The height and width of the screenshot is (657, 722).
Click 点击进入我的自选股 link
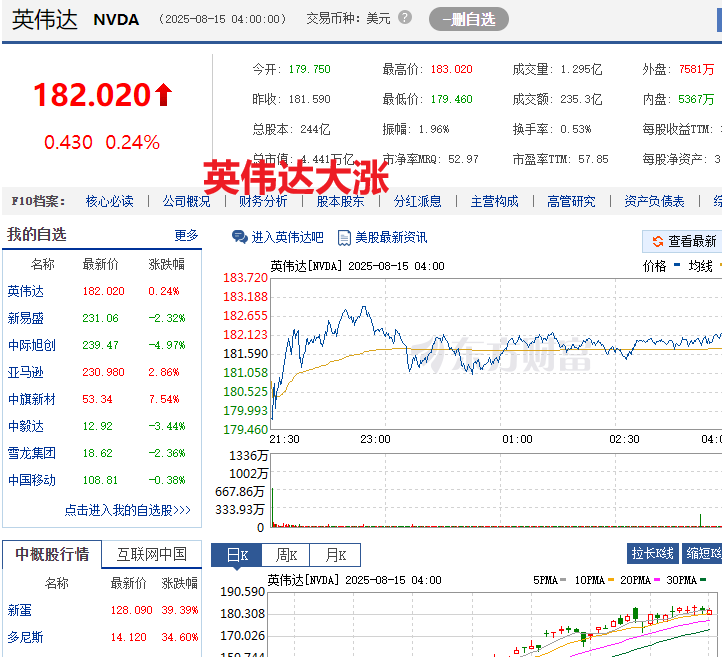(x=128, y=510)
